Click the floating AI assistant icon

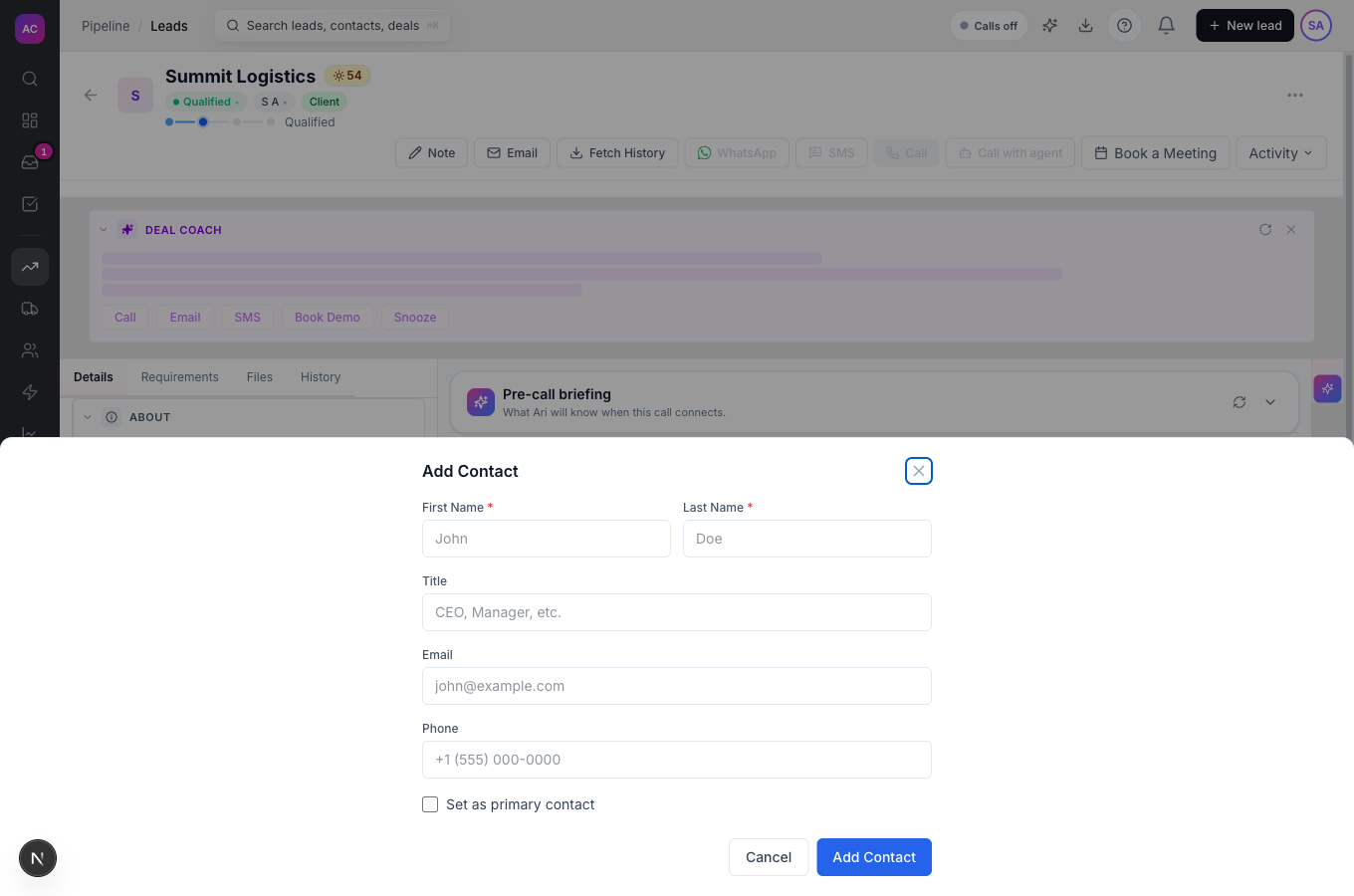[x=1327, y=388]
